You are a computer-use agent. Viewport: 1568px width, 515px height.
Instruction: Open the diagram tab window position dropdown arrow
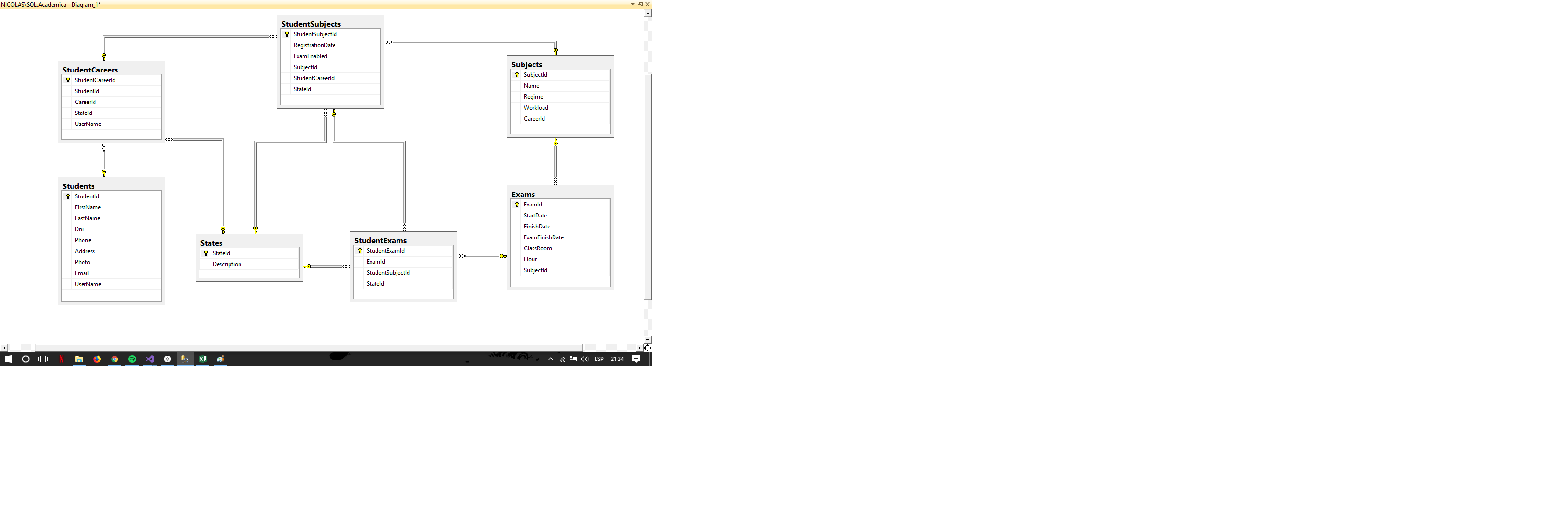(632, 4)
